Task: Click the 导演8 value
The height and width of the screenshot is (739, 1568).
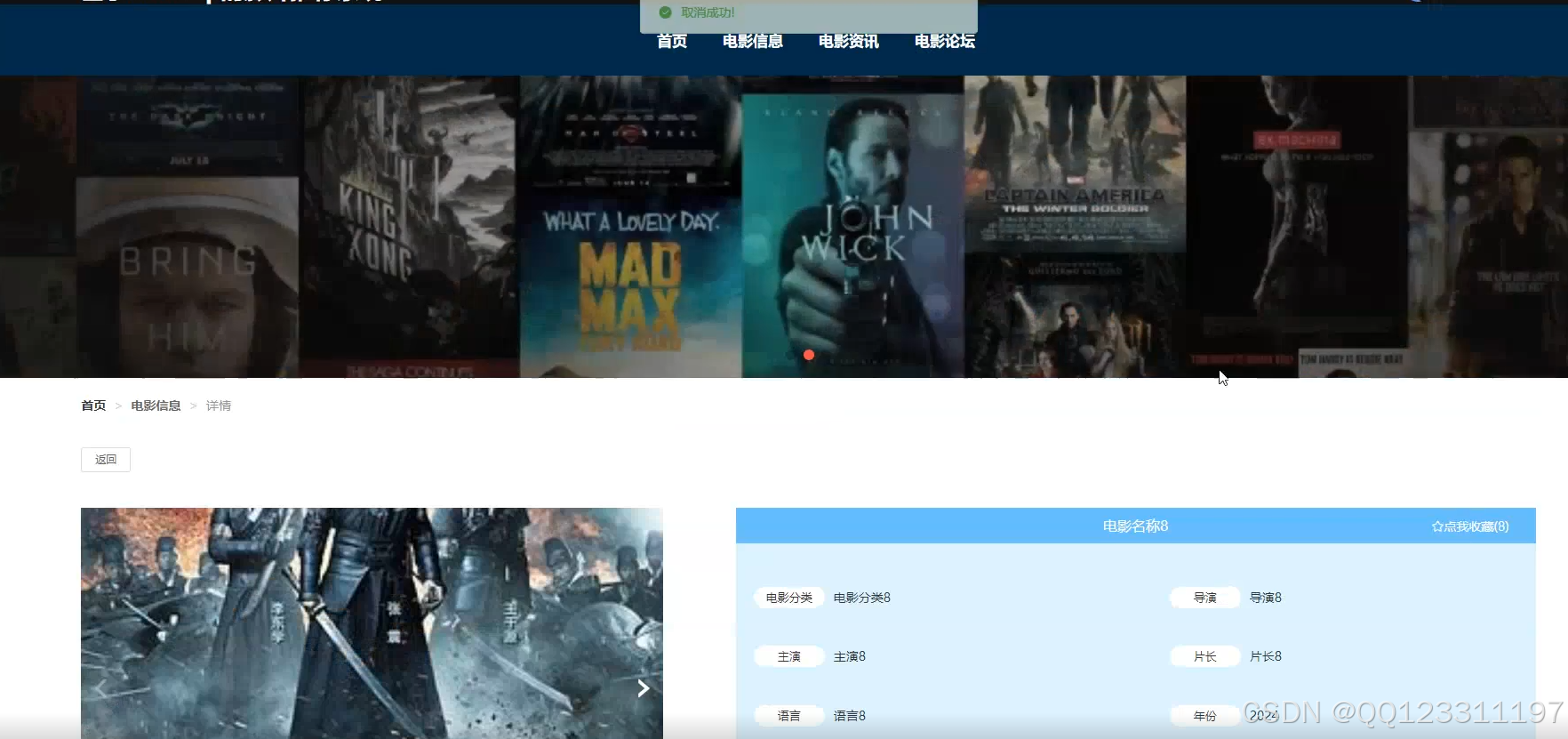Action: click(1266, 598)
